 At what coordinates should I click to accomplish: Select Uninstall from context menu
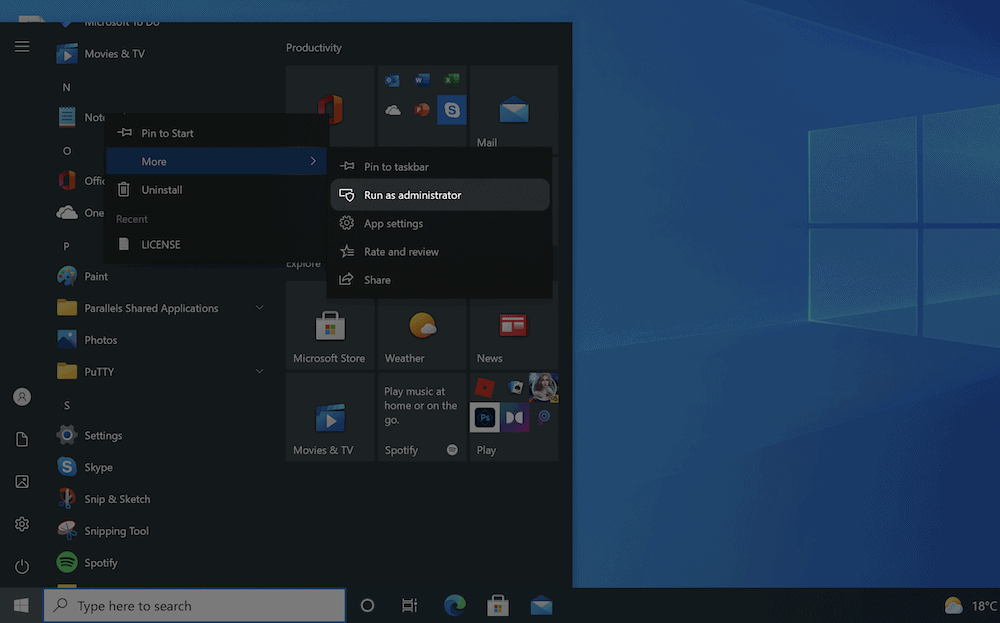point(216,190)
